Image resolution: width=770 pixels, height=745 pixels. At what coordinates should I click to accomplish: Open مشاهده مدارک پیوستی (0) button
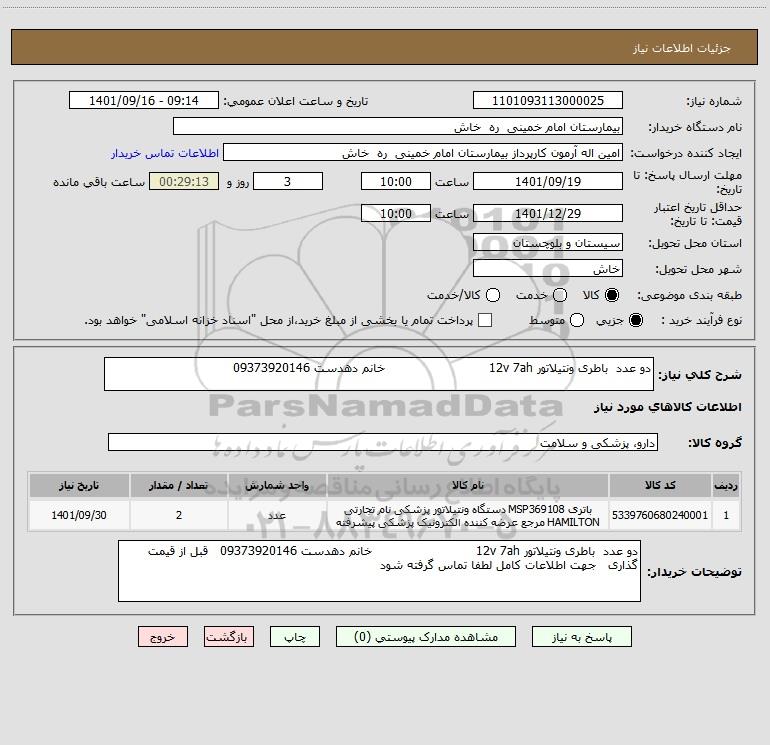[x=426, y=637]
